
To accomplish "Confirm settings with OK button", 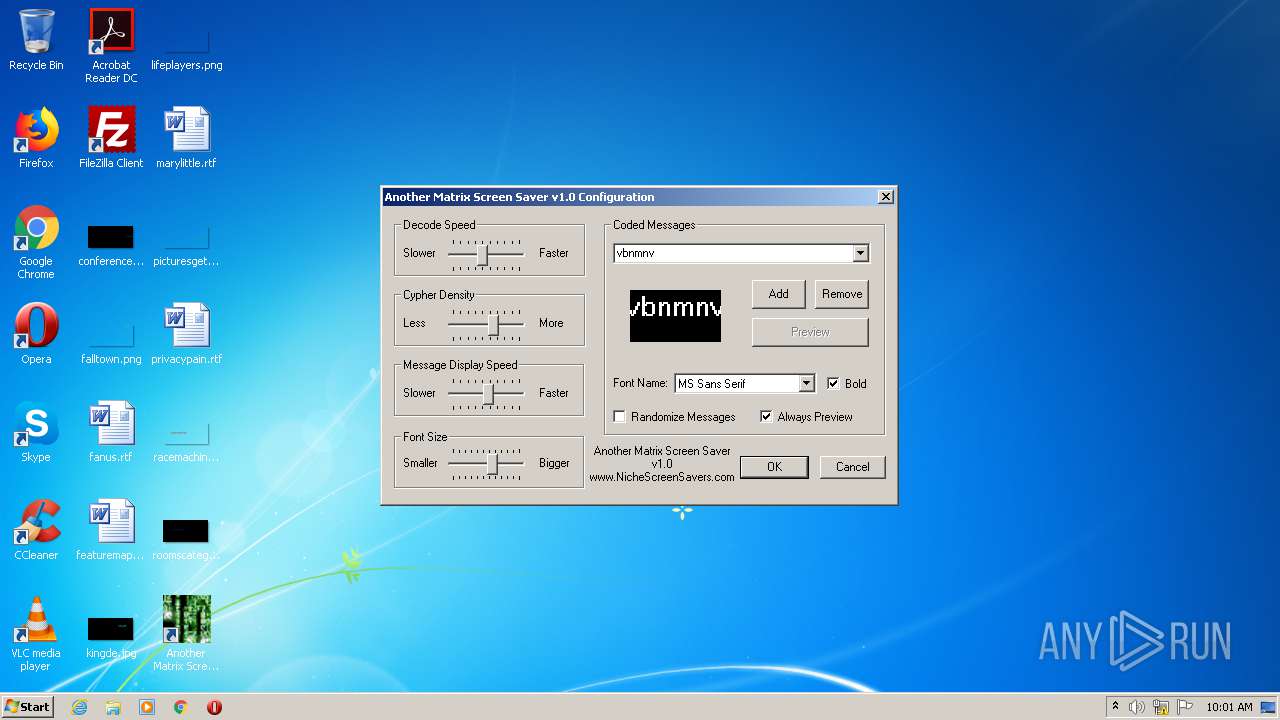I will pyautogui.click(x=774, y=467).
